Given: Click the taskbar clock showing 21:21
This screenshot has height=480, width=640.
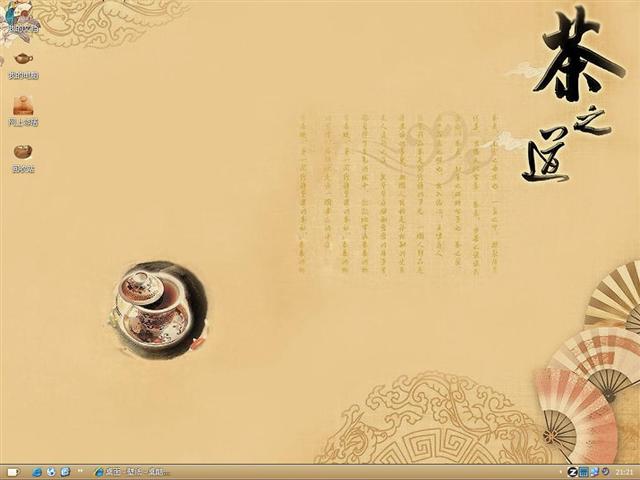Looking at the screenshot, I should (x=624, y=472).
